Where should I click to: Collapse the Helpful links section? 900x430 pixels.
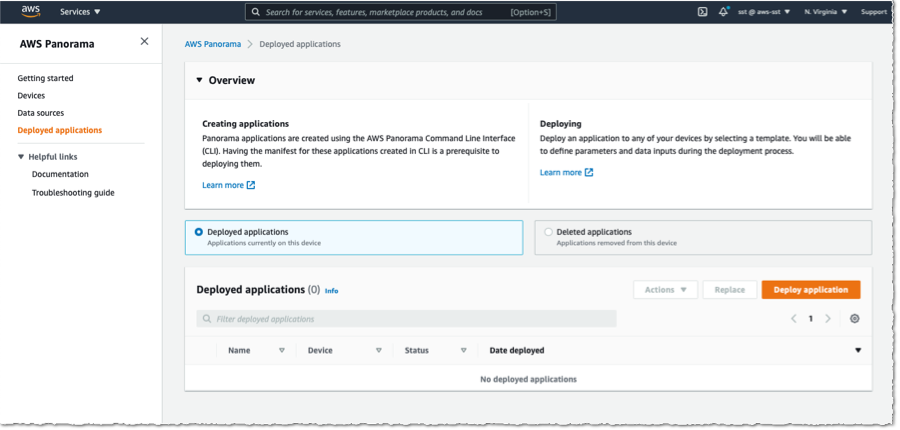(21, 157)
